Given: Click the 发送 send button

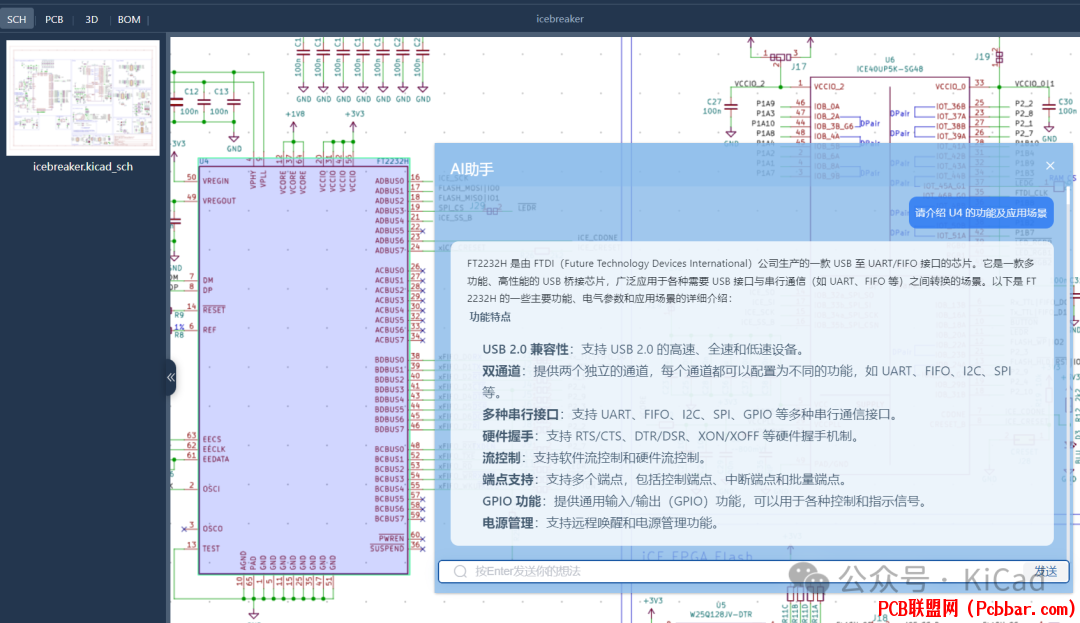Looking at the screenshot, I should pyautogui.click(x=1045, y=571).
